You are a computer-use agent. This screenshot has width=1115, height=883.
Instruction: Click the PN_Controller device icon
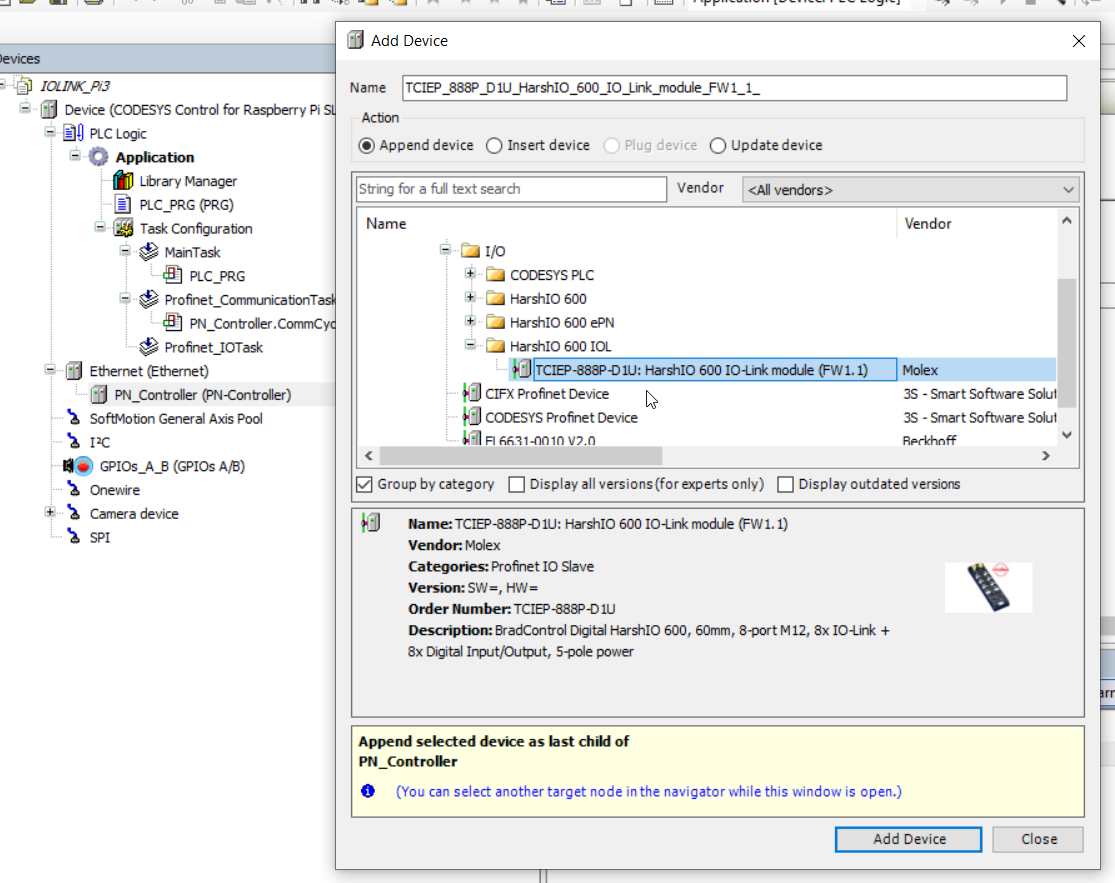[99, 395]
